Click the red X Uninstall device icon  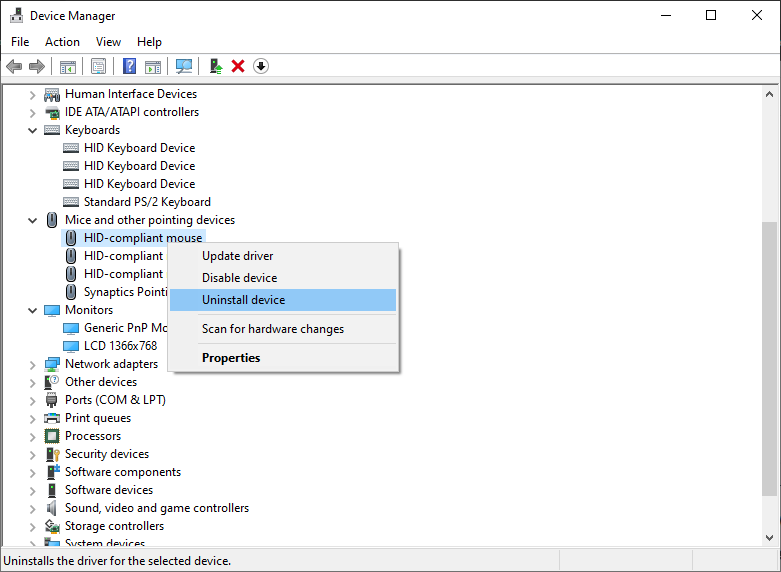(x=238, y=66)
